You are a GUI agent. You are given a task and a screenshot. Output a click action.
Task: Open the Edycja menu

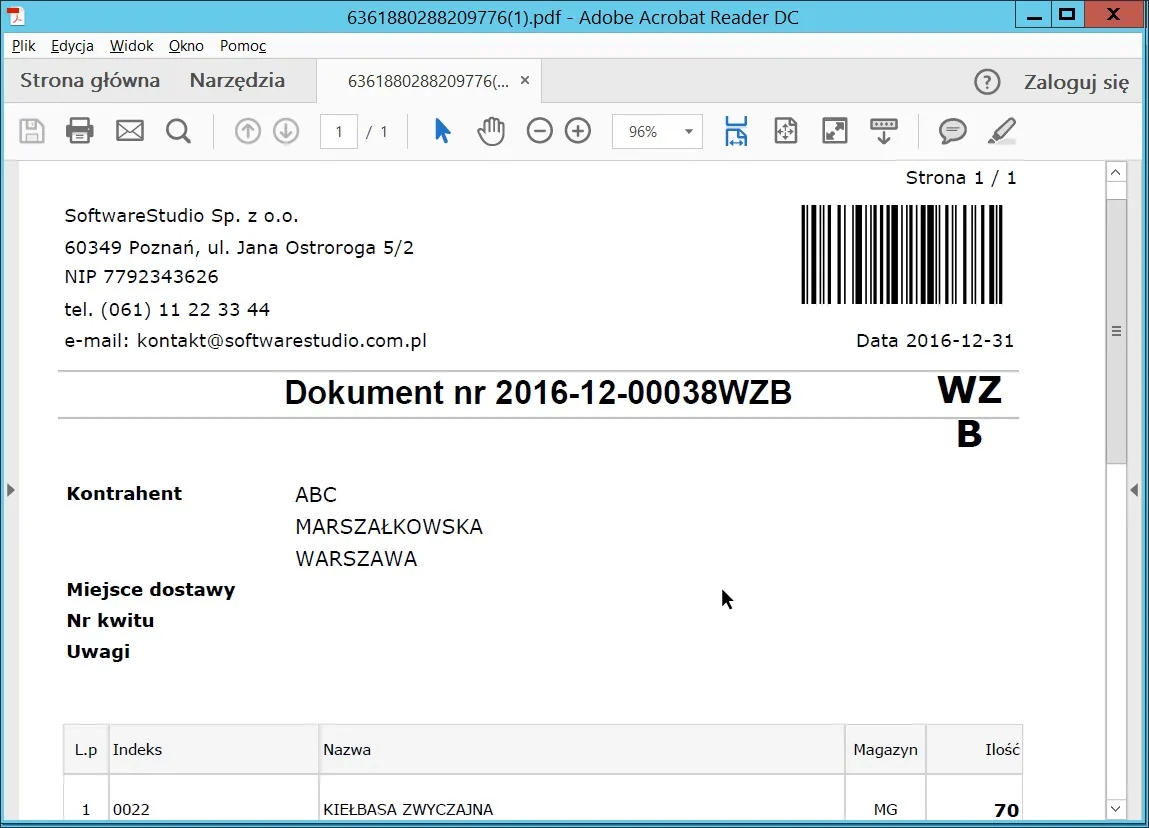pos(72,45)
